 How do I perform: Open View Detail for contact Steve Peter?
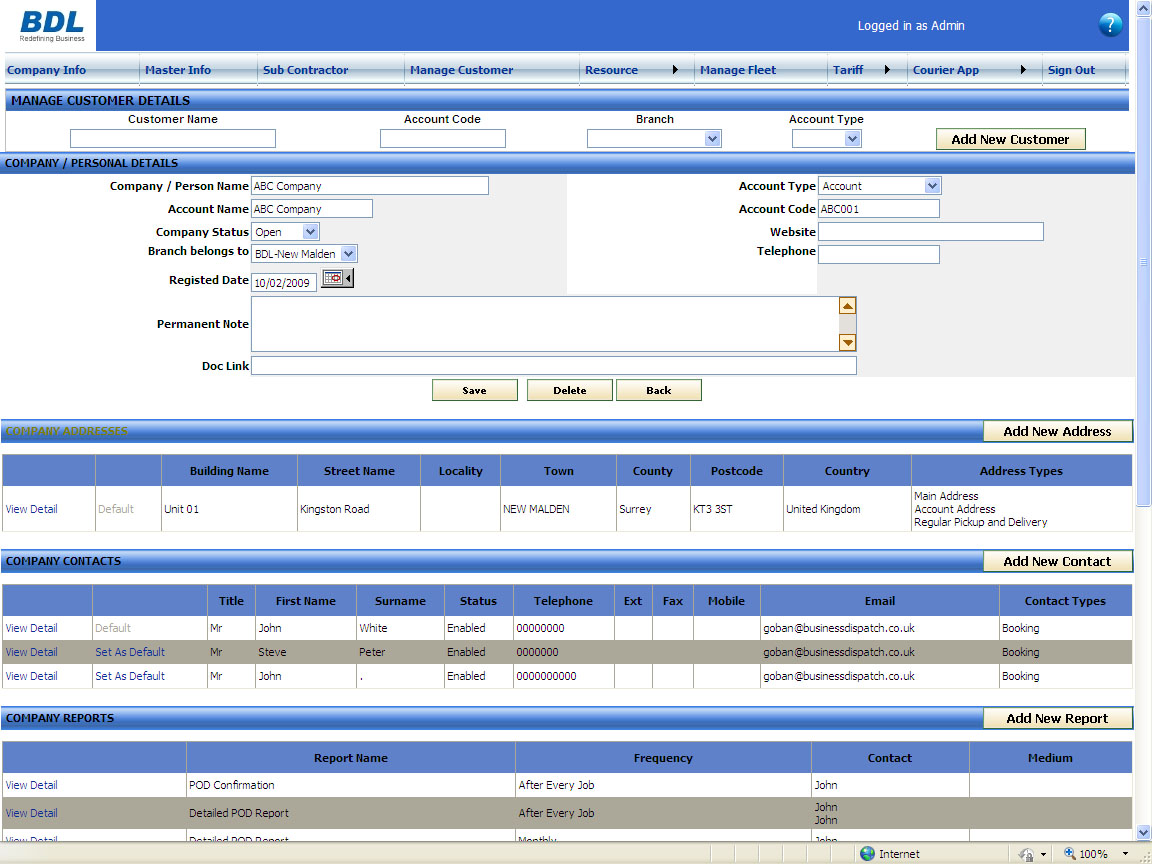pos(32,652)
